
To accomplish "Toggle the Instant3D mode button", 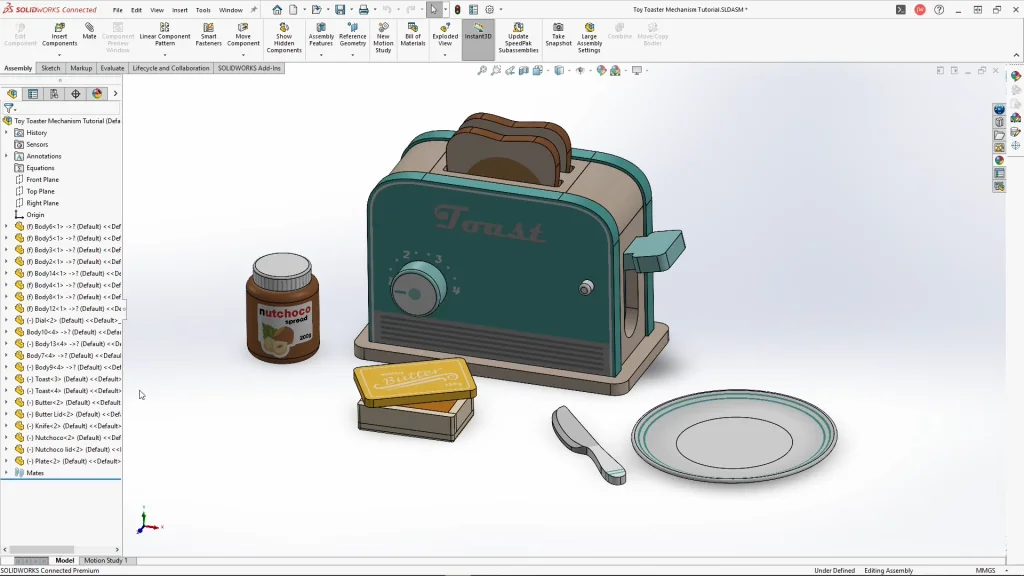I will tap(478, 31).
